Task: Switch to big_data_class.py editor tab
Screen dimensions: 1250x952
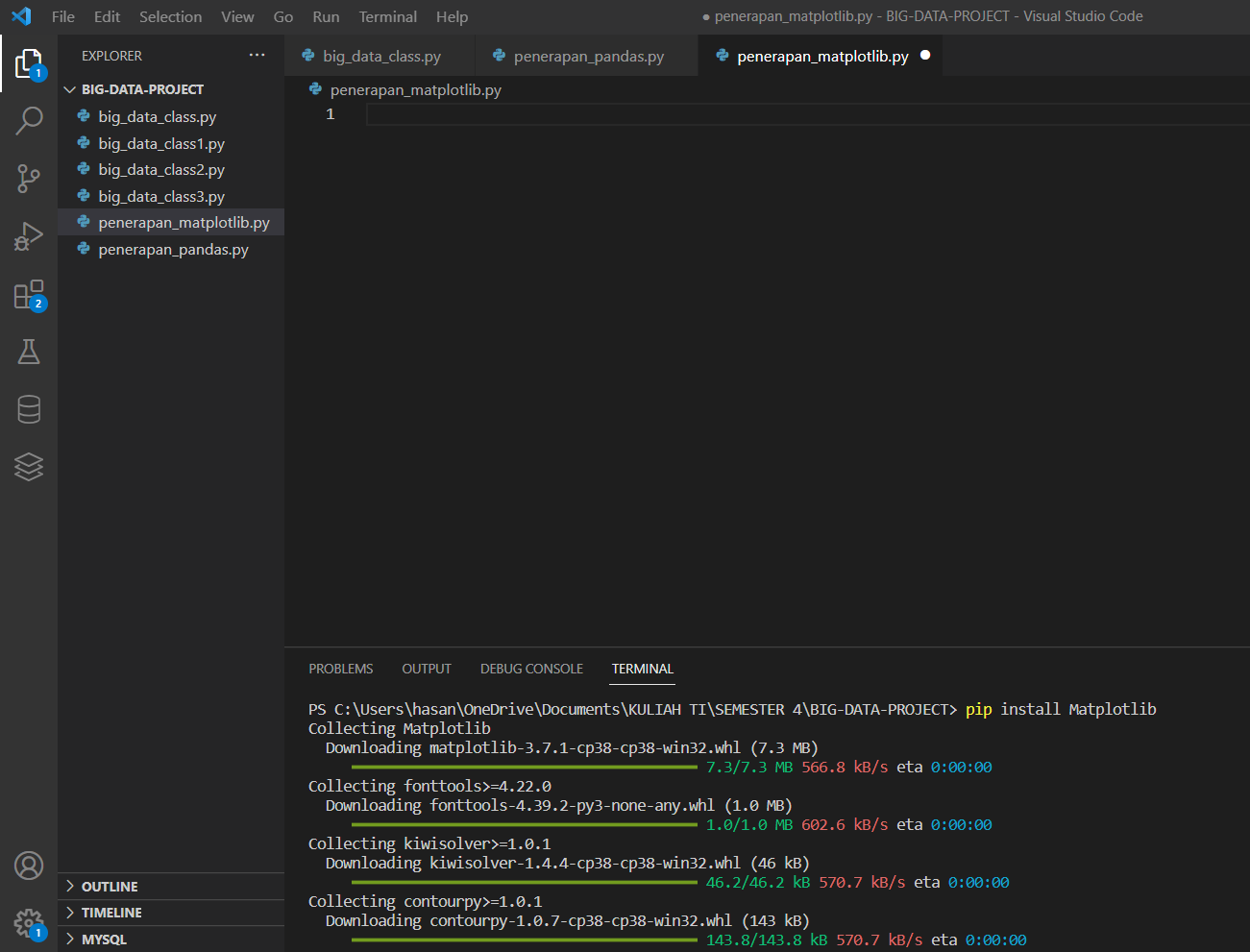Action: tap(380, 56)
